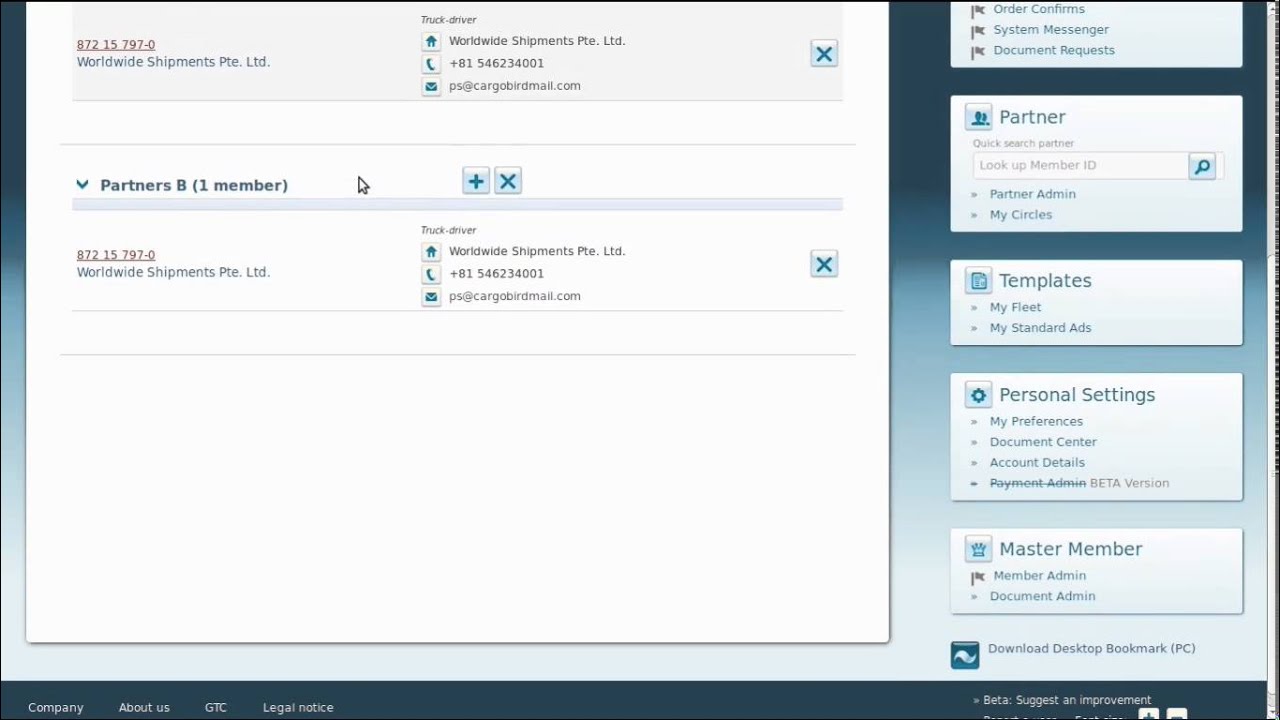
Task: Click the Templates panel document icon
Action: tap(978, 281)
